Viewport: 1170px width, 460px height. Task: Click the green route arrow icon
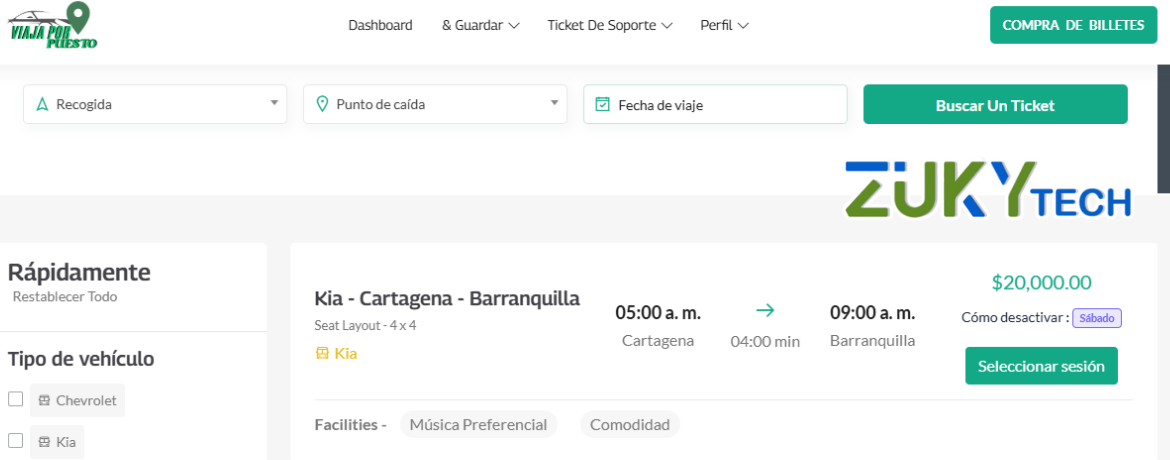point(765,311)
